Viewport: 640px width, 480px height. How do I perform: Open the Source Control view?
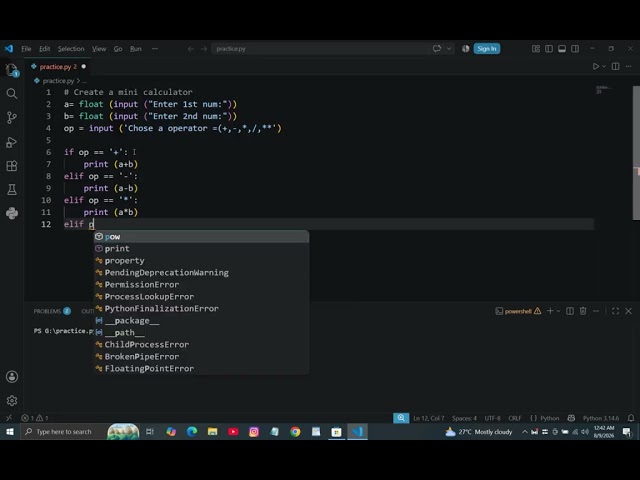[x=11, y=118]
